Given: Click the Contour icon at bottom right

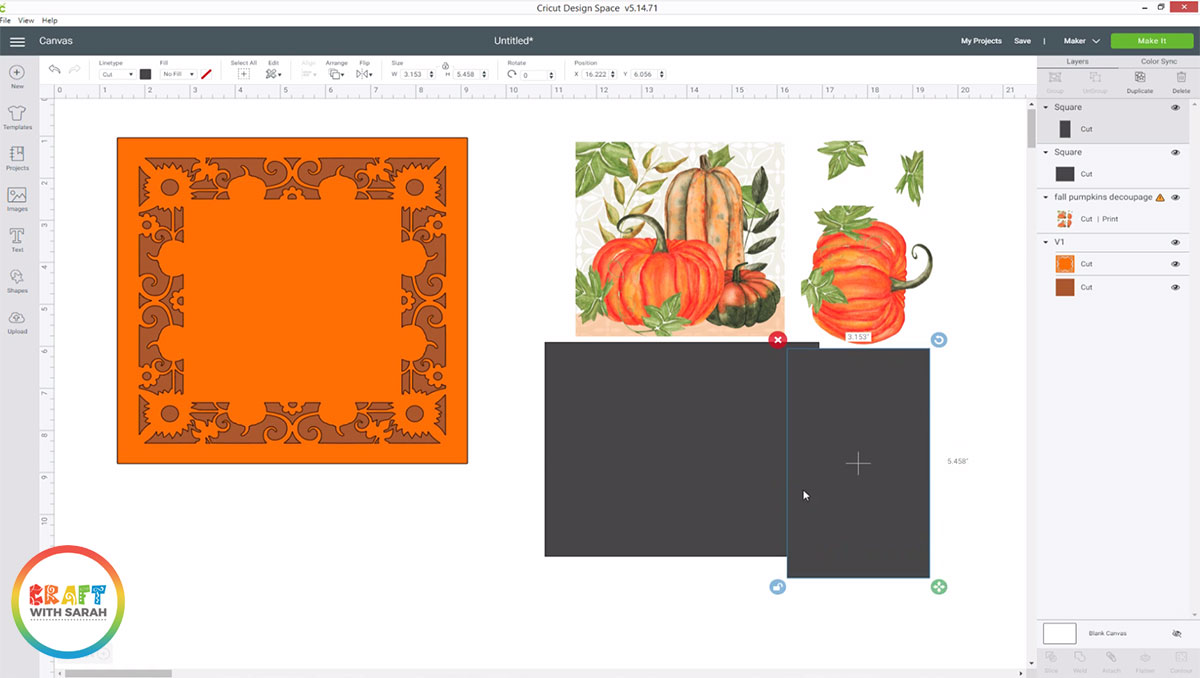Looking at the screenshot, I should pos(1180,660).
